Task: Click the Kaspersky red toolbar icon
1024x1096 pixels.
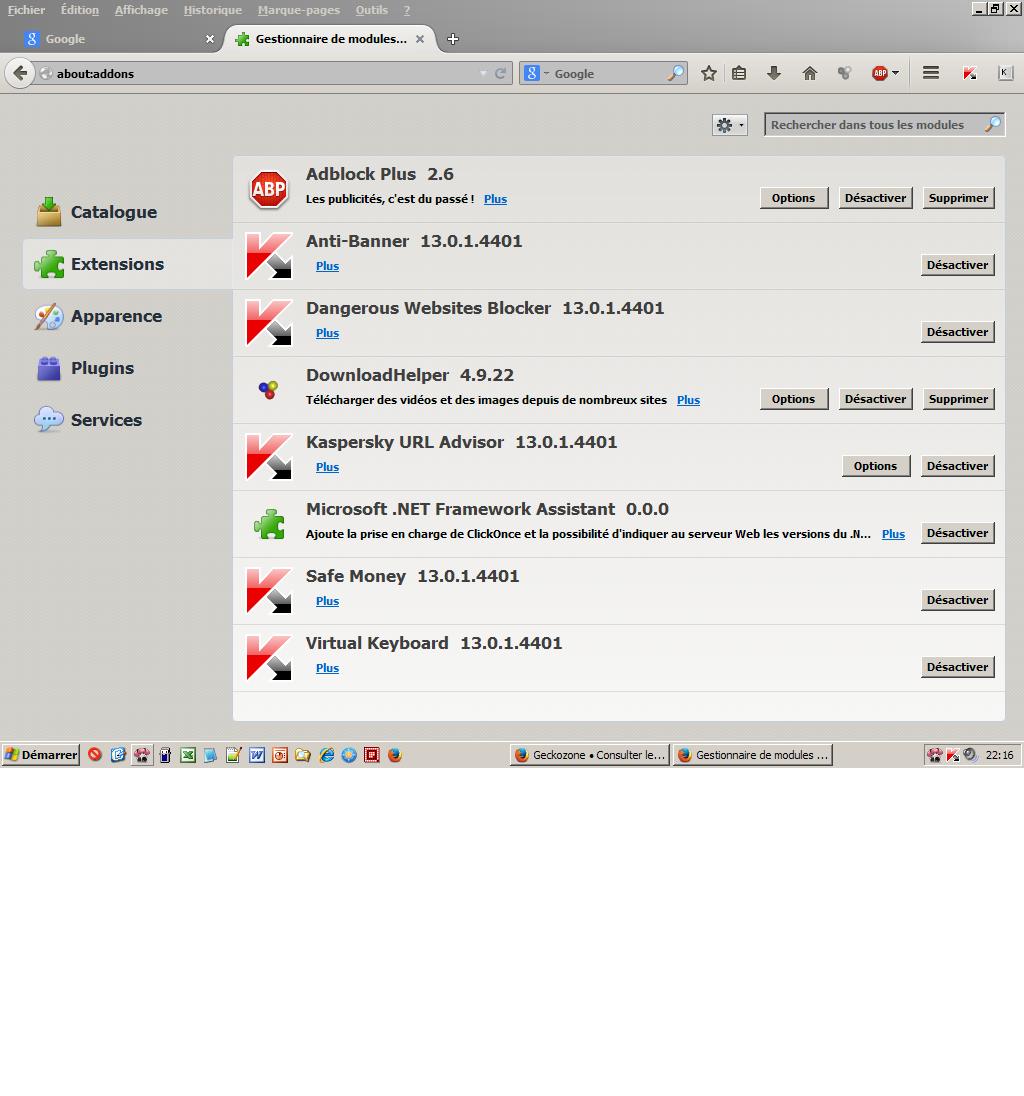Action: pyautogui.click(x=969, y=73)
